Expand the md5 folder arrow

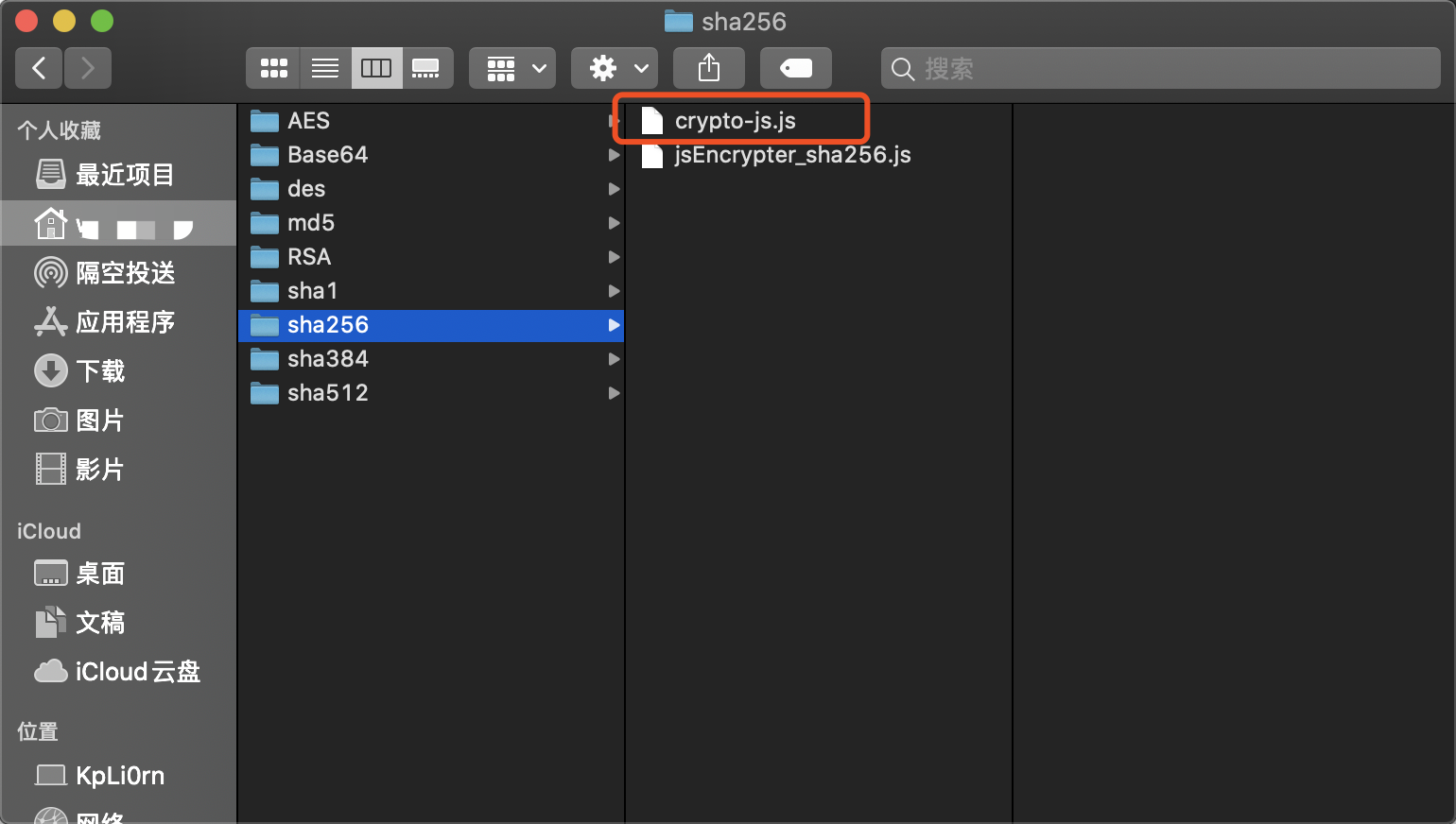[615, 223]
